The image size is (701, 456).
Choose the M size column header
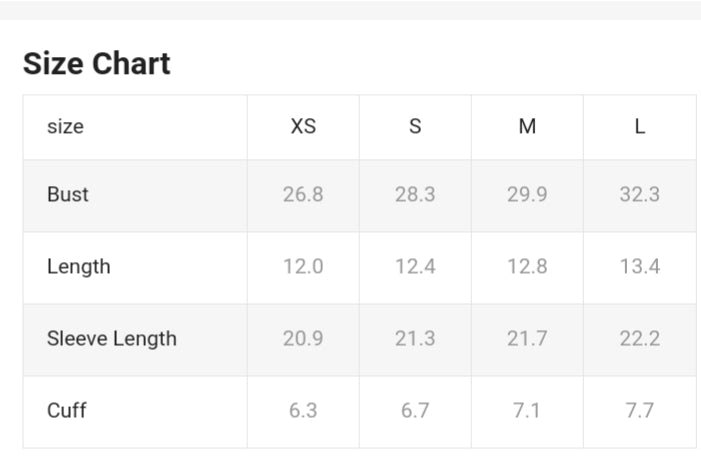coord(527,127)
